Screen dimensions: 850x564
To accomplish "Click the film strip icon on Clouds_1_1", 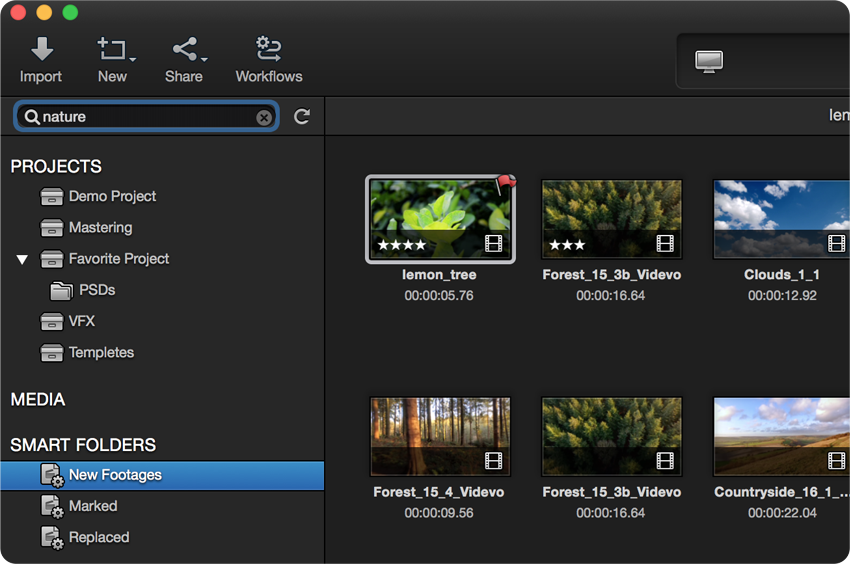I will tap(837, 243).
